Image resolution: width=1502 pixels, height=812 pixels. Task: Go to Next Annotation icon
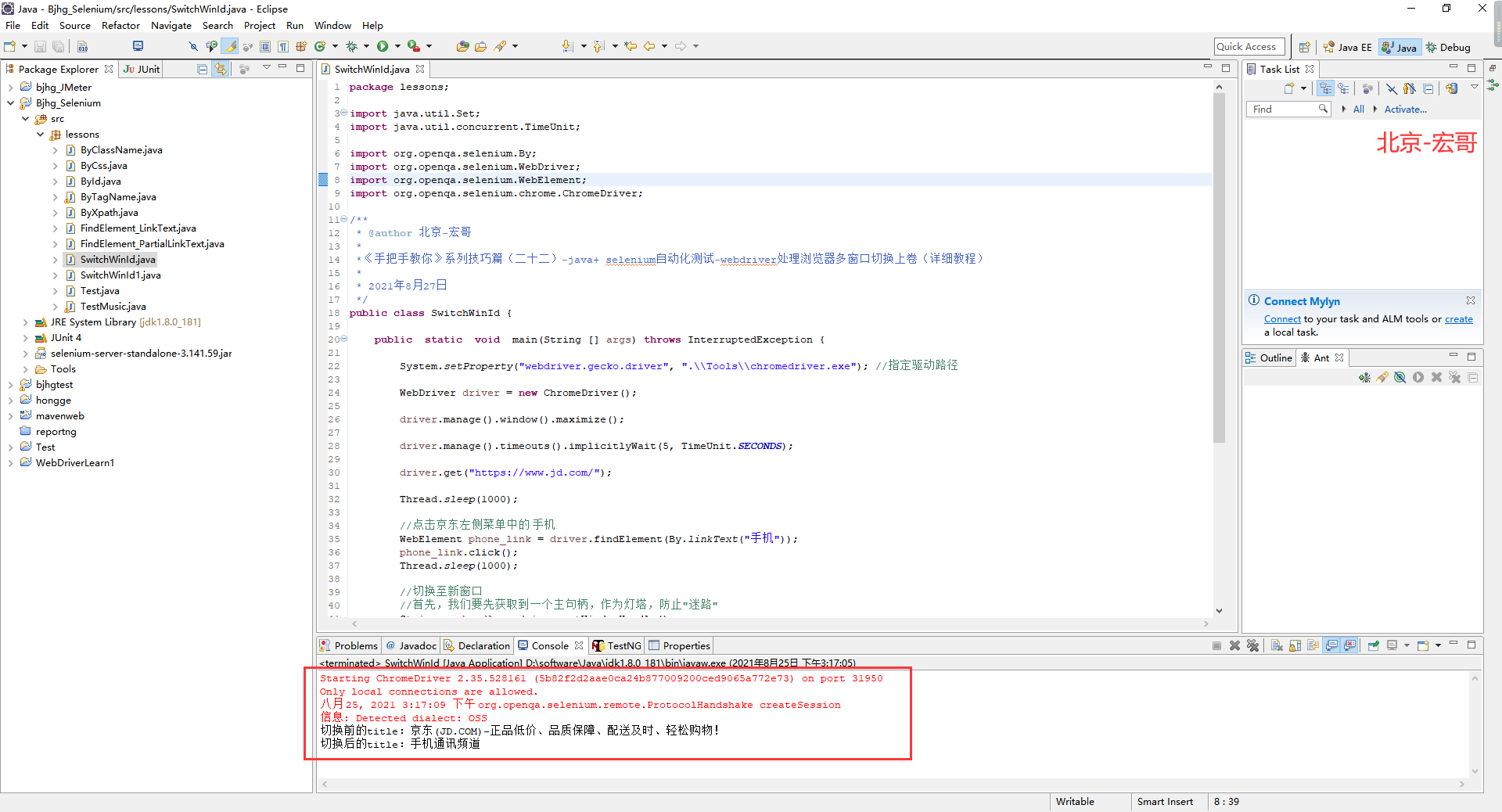coord(567,46)
